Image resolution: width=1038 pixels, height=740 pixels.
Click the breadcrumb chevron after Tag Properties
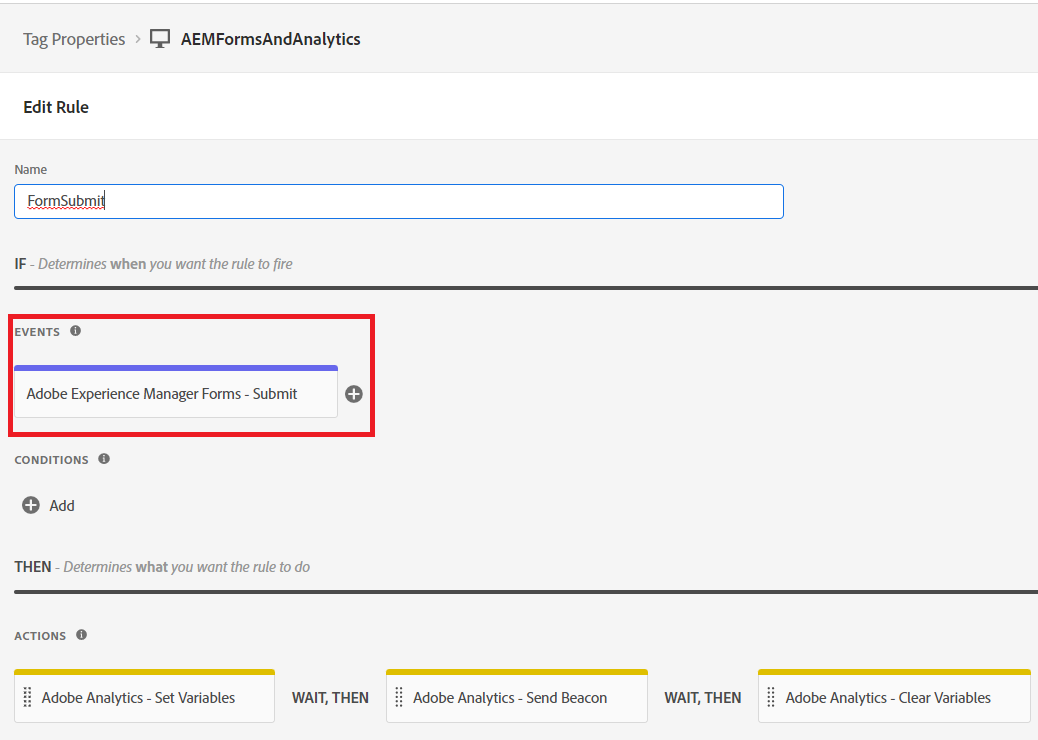tap(138, 39)
